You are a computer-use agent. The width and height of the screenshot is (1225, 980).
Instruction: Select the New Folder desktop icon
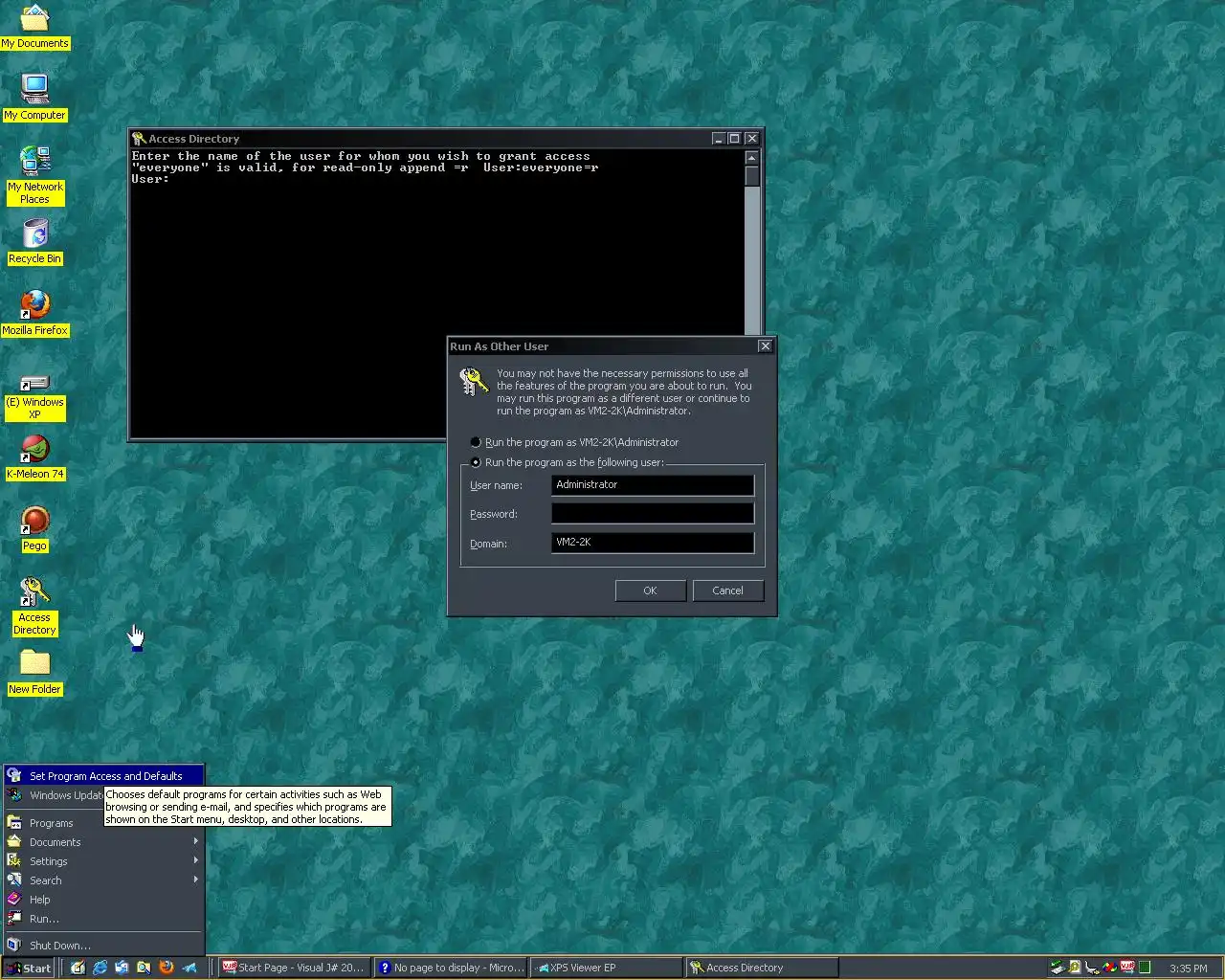click(34, 671)
